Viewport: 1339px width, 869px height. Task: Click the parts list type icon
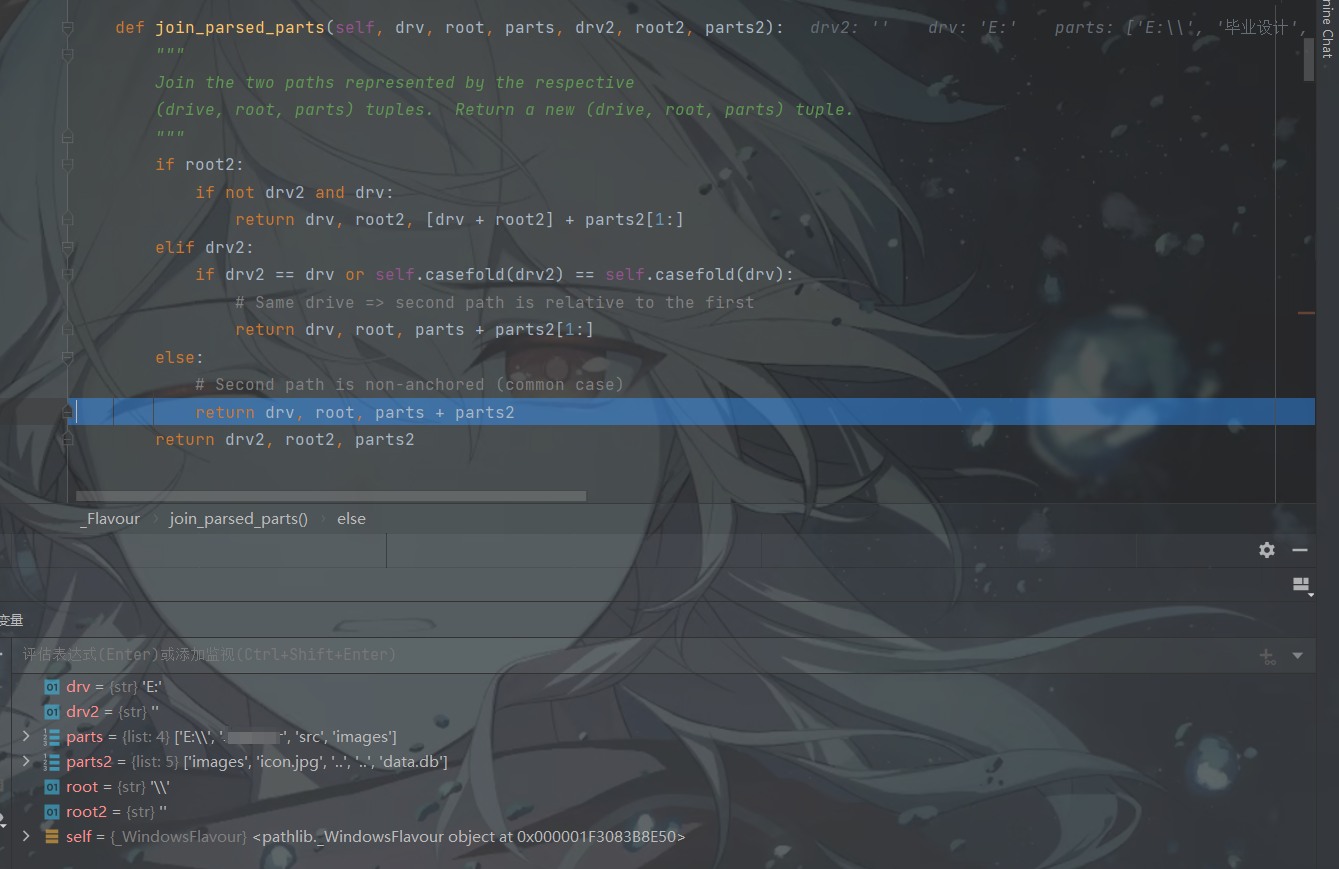click(x=52, y=737)
